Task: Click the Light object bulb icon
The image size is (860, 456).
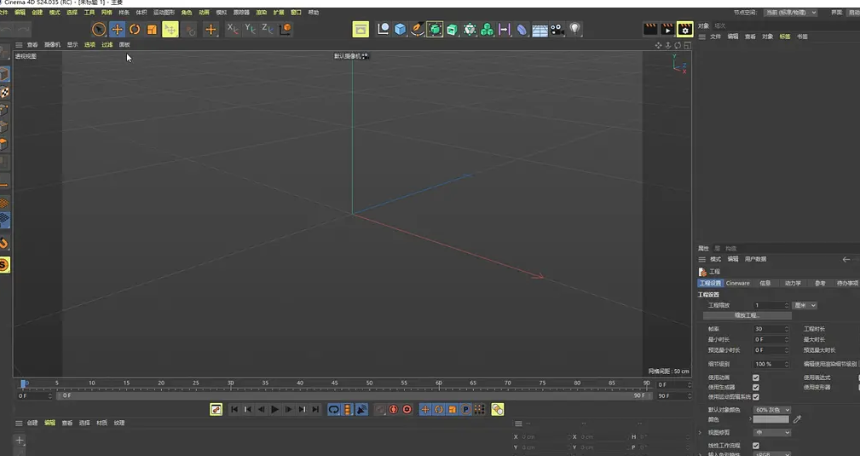Action: point(575,30)
